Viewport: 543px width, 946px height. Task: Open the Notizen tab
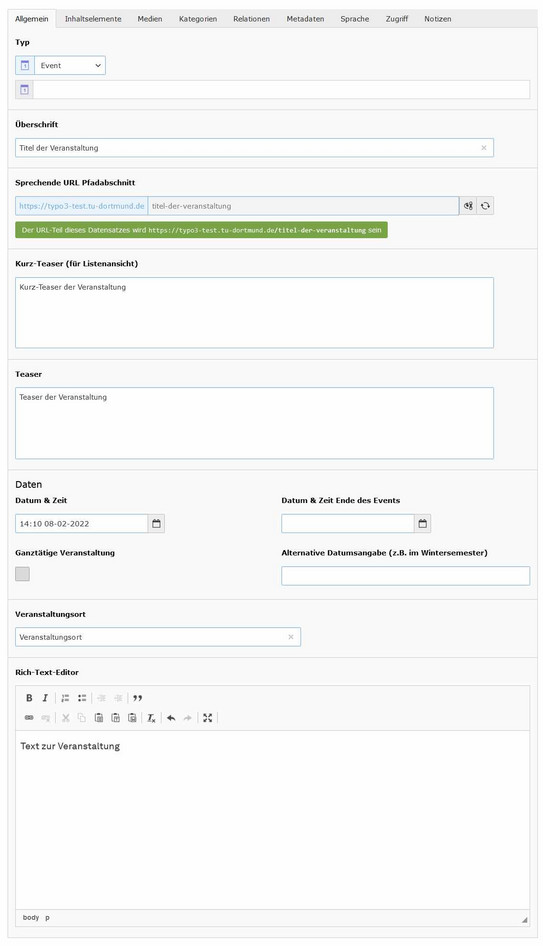point(437,19)
